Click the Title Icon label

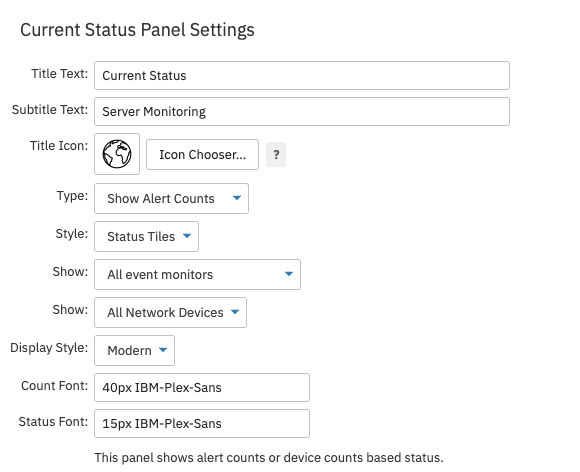click(x=59, y=145)
